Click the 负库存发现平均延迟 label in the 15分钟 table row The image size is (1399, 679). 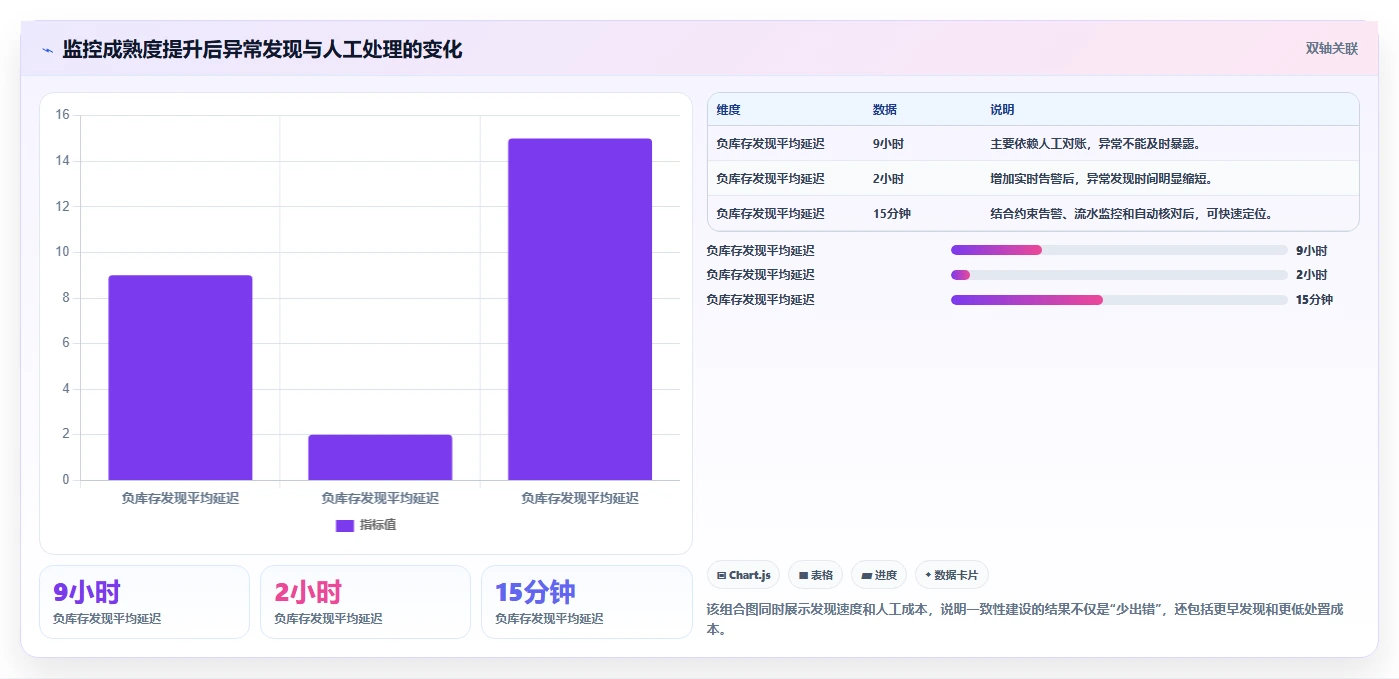pyautogui.click(x=770, y=214)
